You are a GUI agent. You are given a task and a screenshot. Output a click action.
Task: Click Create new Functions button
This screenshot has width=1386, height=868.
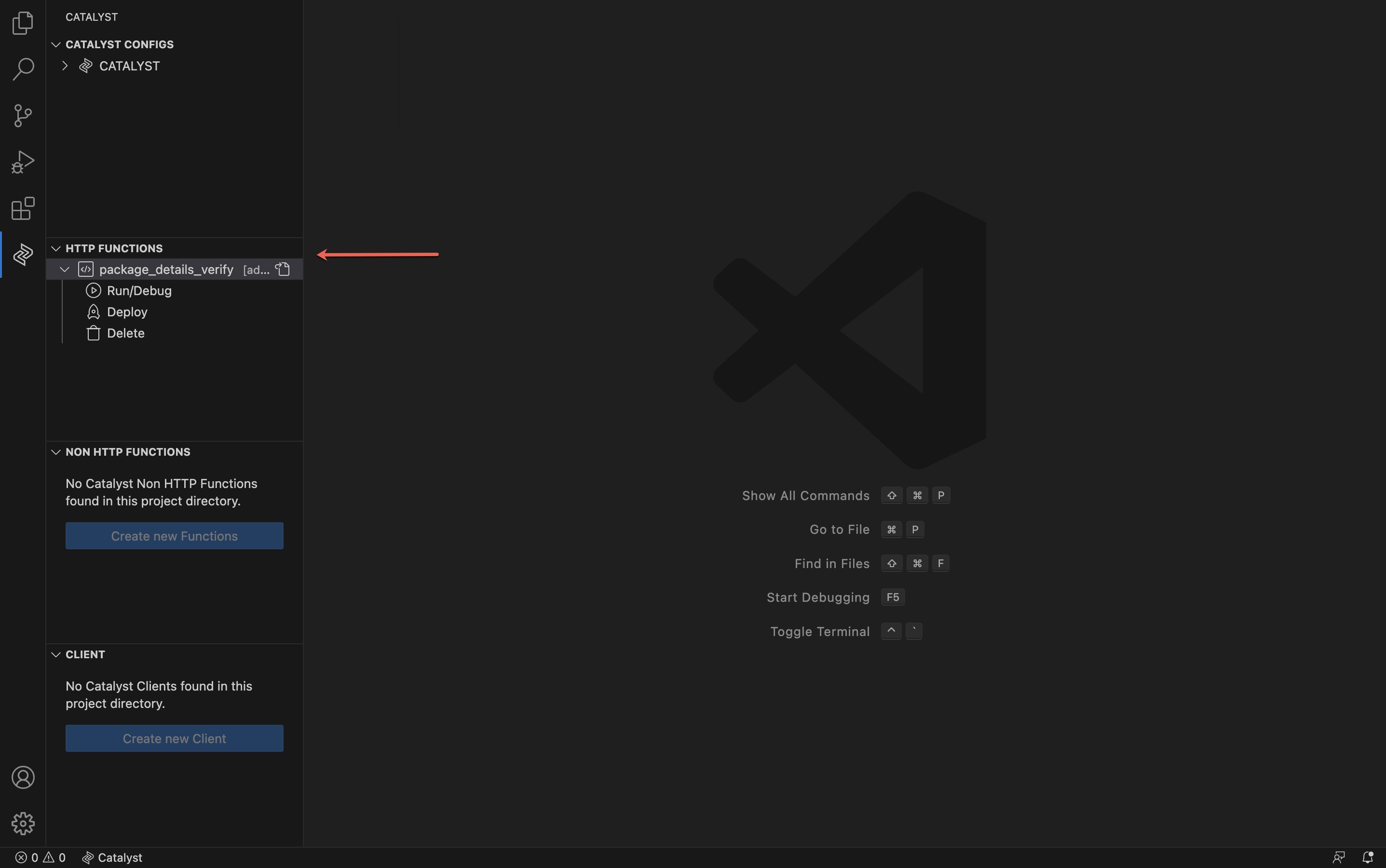(x=174, y=535)
